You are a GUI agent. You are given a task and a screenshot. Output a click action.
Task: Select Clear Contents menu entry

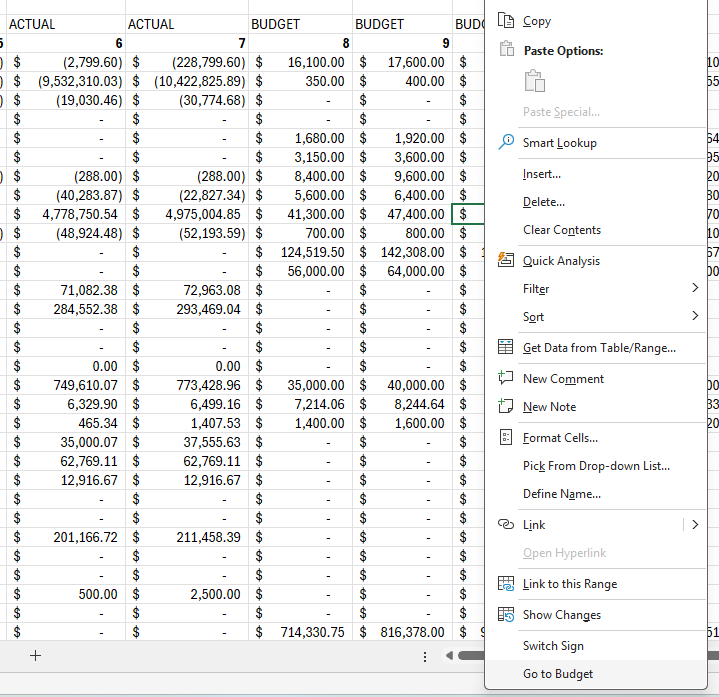(x=561, y=230)
